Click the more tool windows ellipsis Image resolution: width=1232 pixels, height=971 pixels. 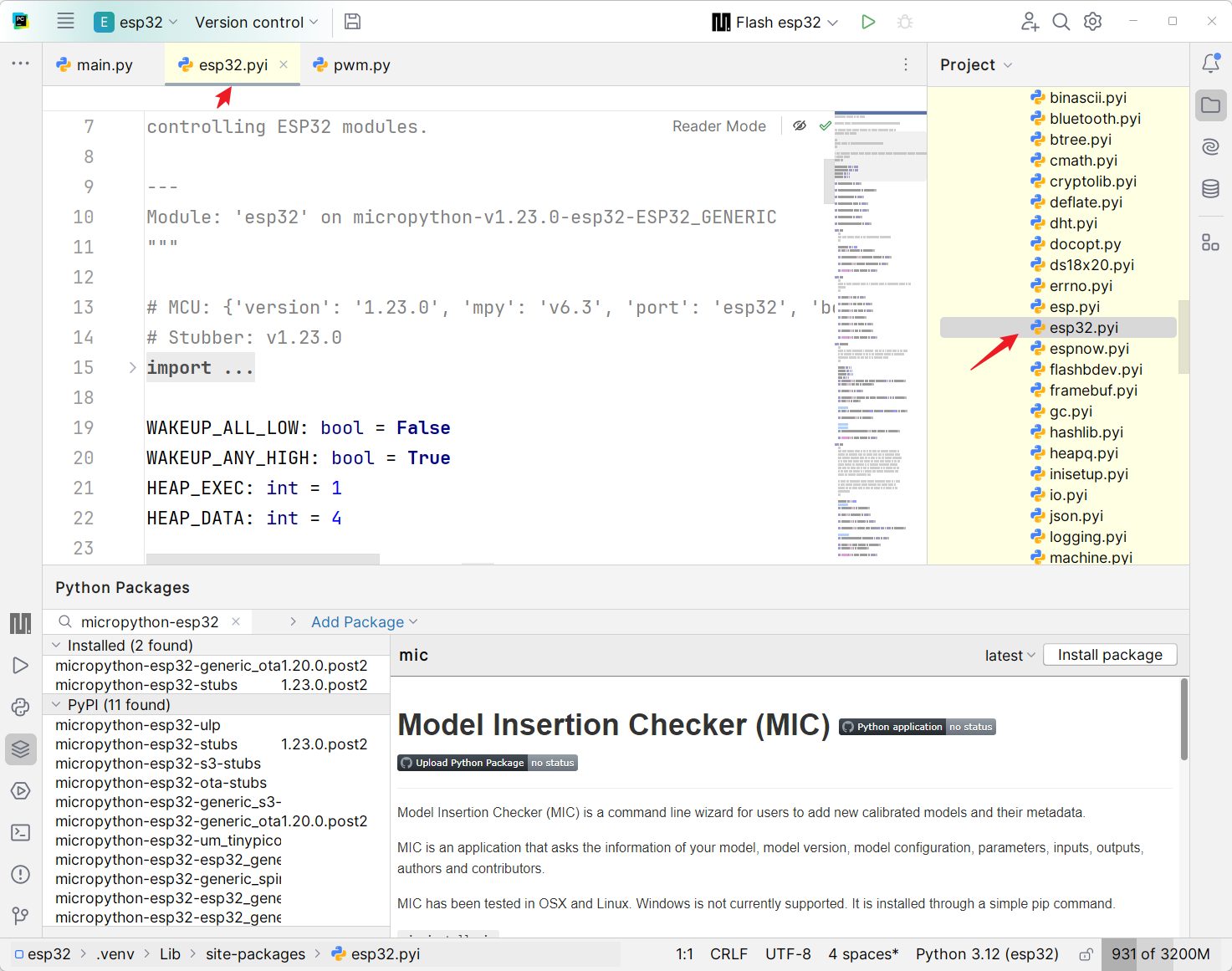click(20, 64)
